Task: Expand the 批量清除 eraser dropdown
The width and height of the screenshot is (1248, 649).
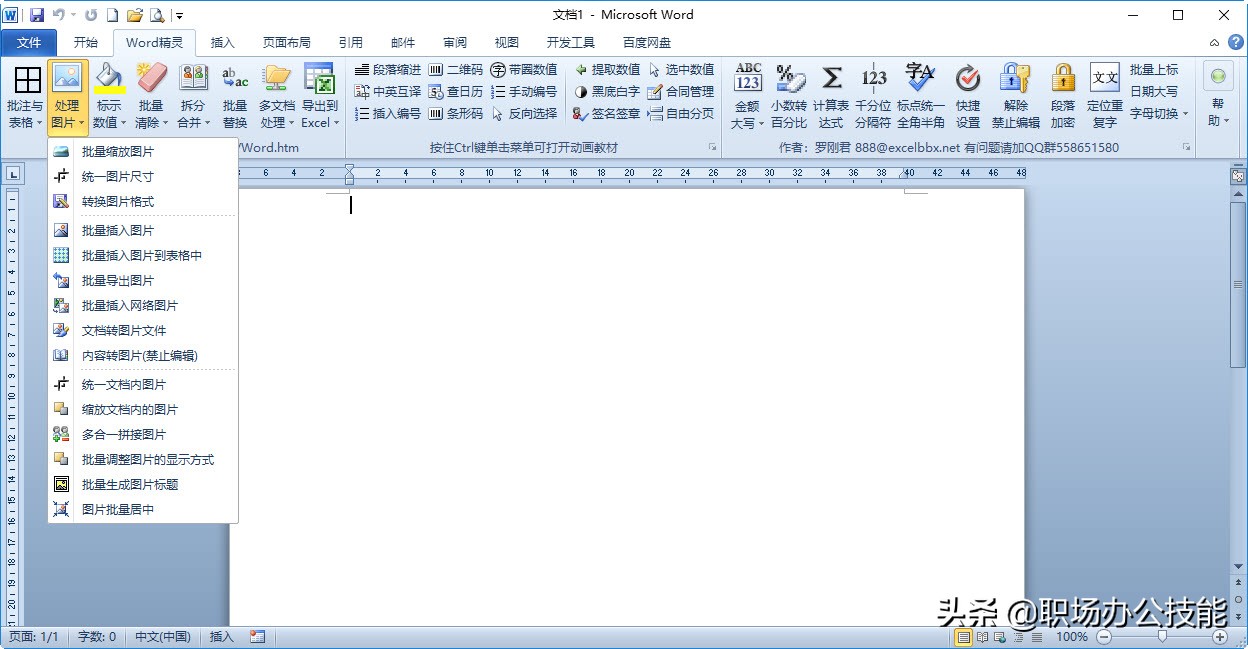Action: 151,97
